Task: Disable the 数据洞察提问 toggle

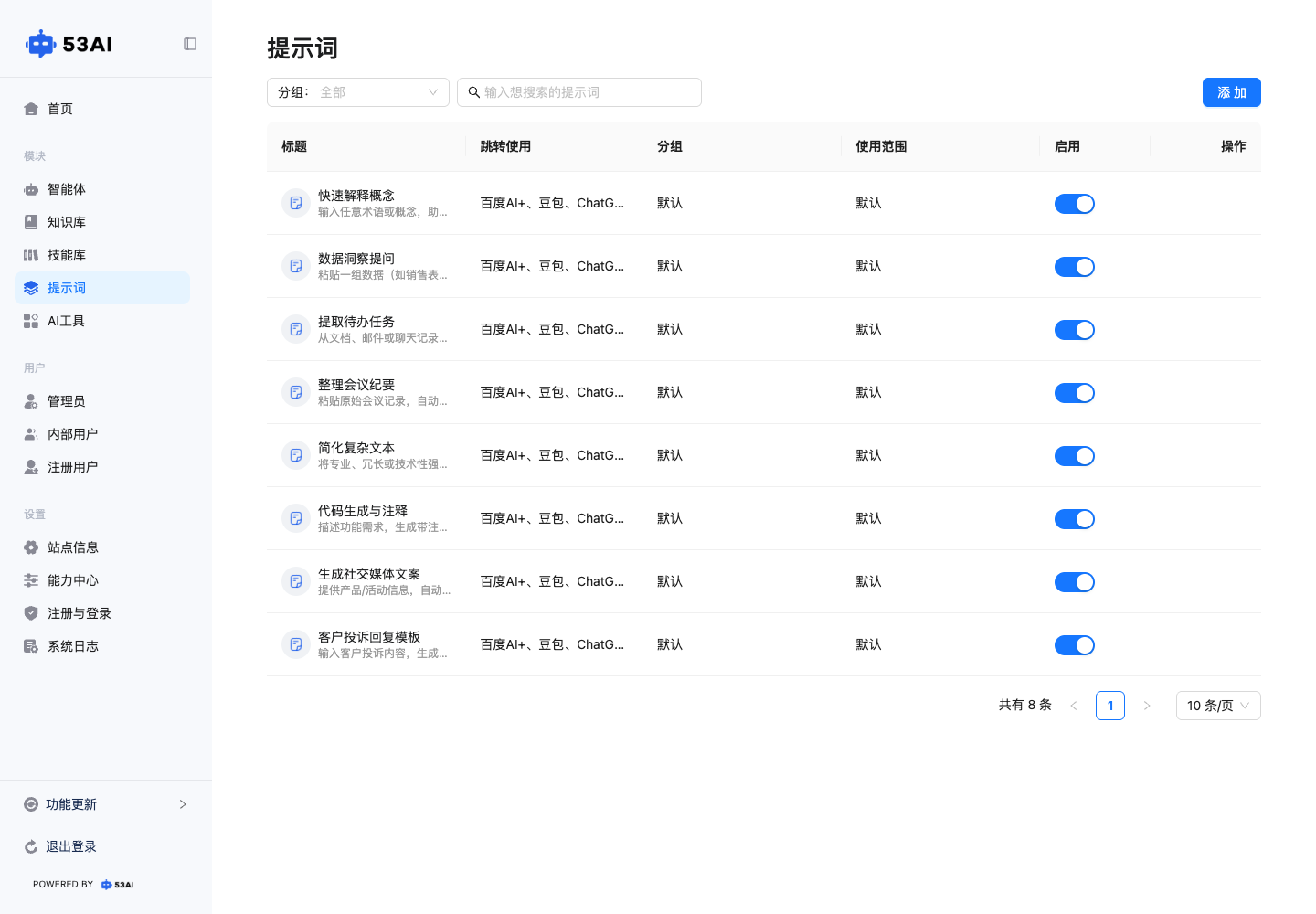Action: (1075, 267)
